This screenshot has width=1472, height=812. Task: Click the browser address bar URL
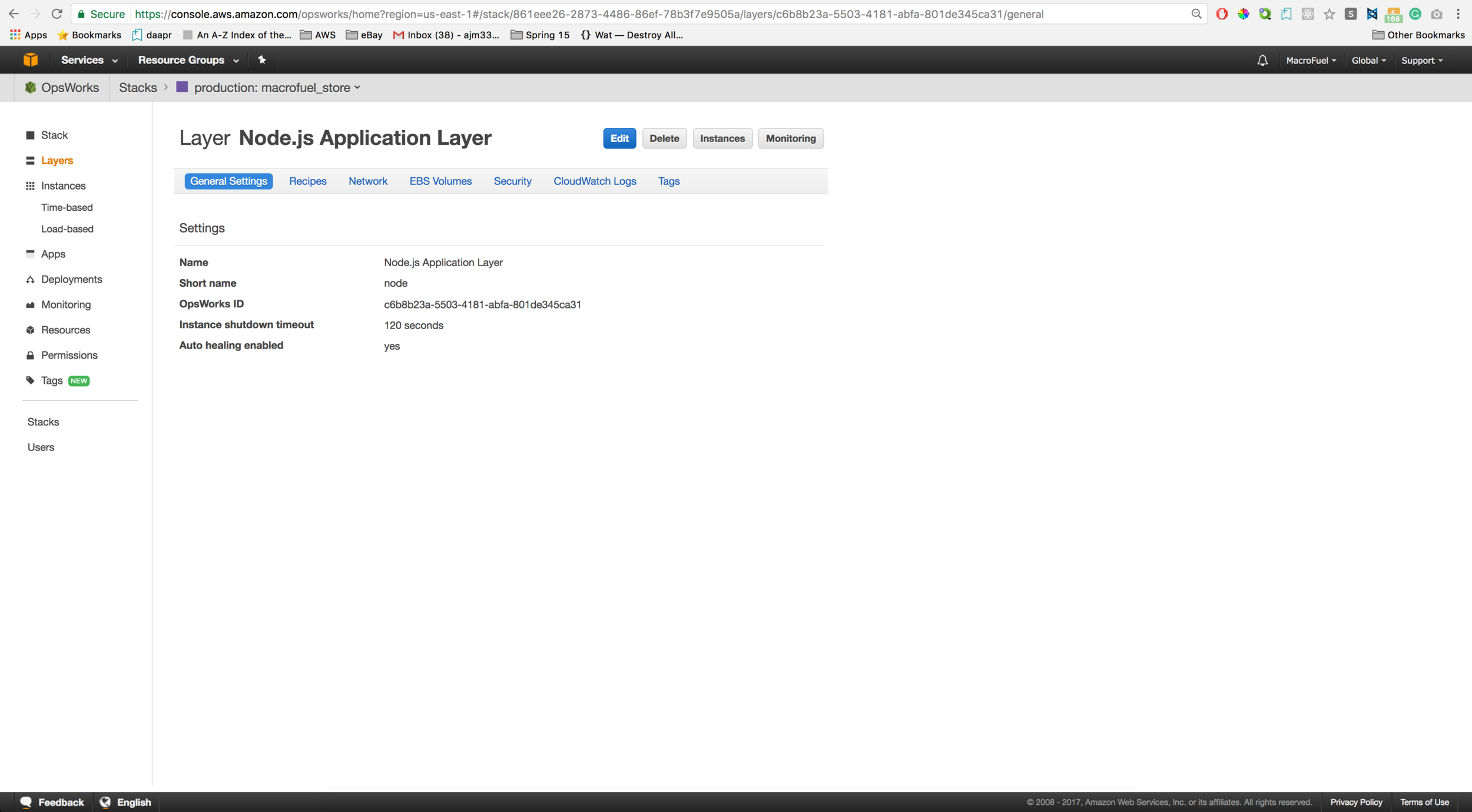tap(589, 14)
